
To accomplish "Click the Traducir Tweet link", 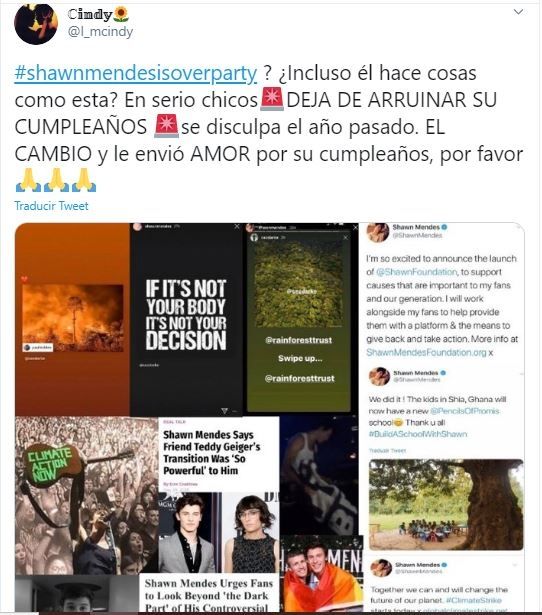I will (51, 206).
